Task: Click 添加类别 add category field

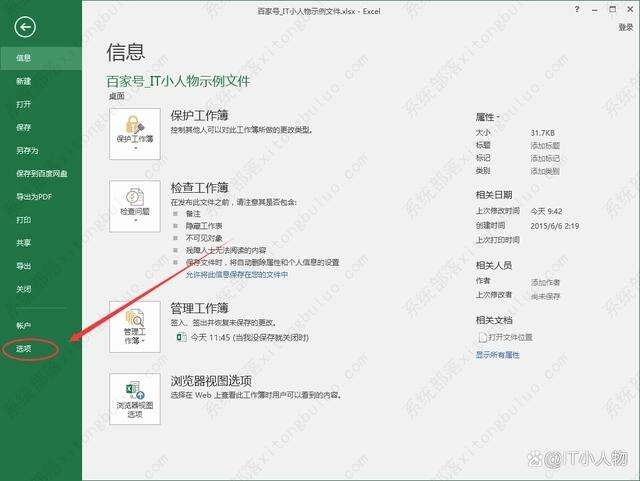Action: tap(545, 171)
